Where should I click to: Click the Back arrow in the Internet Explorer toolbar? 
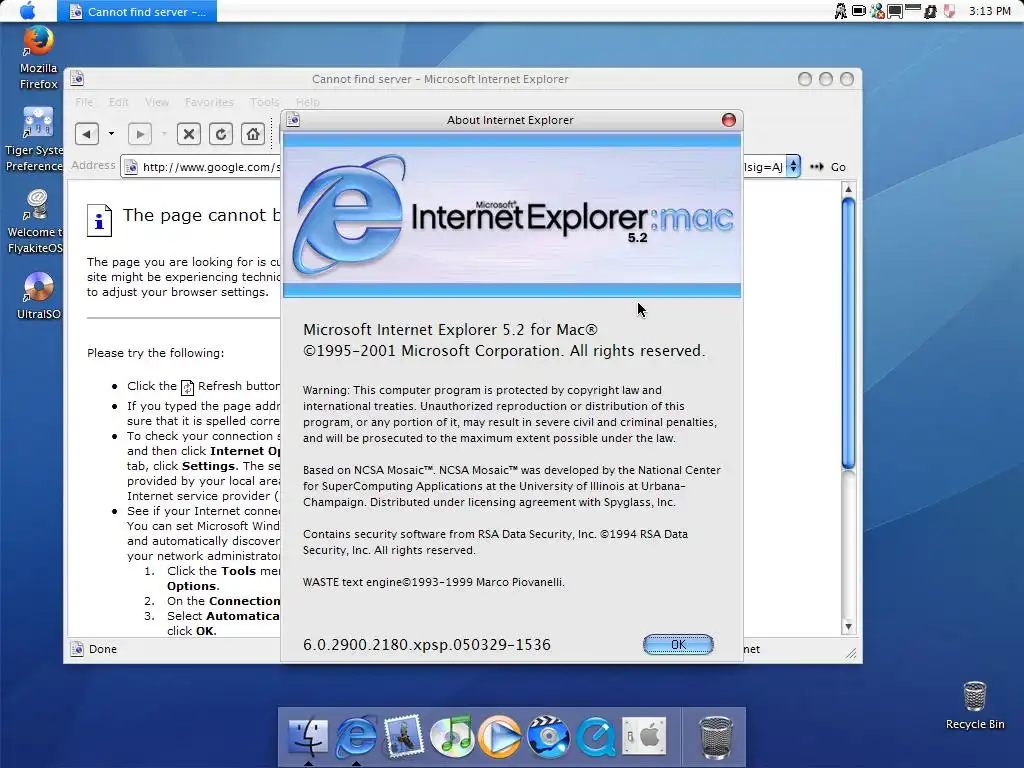tap(87, 134)
